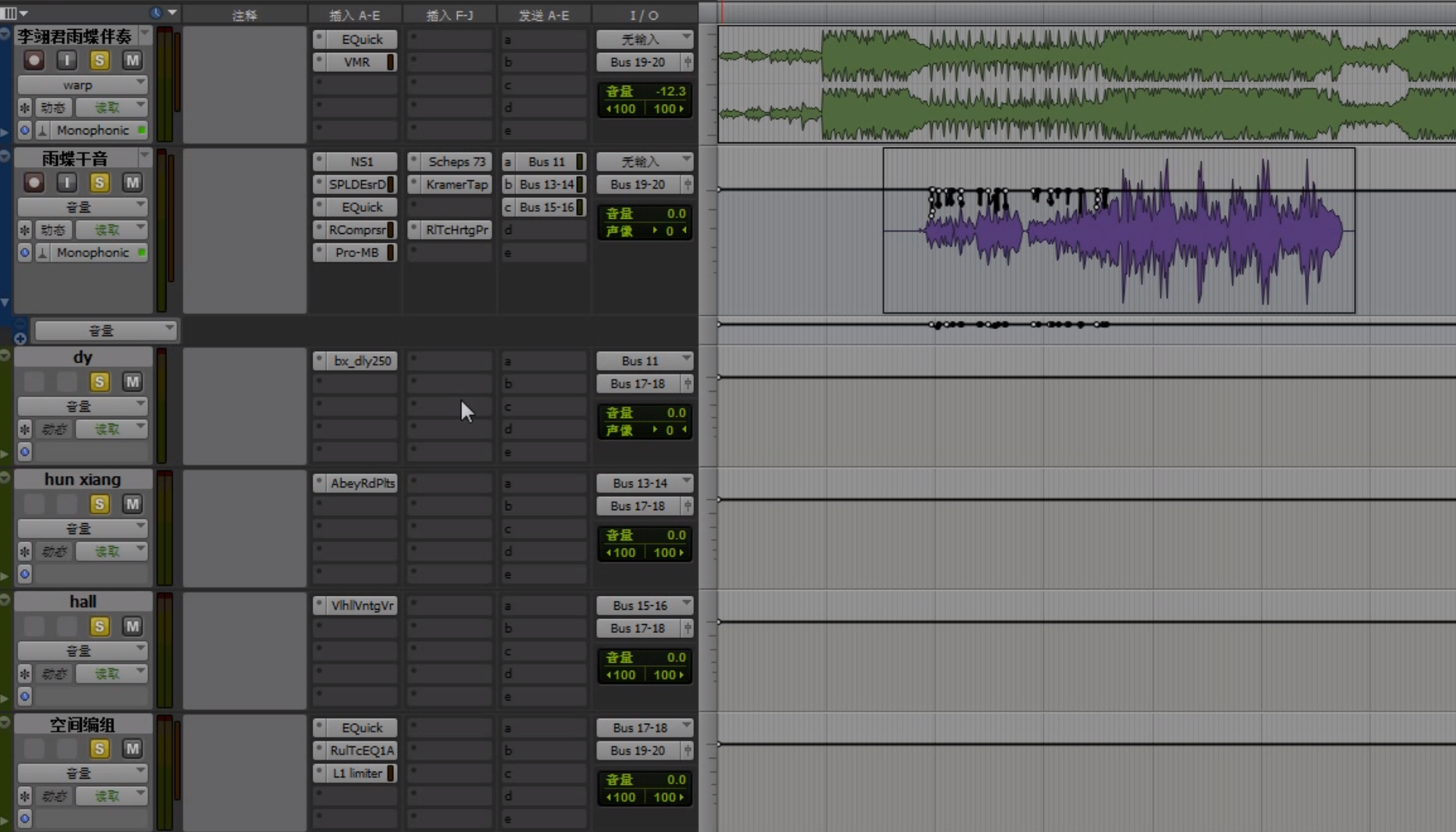Click the blue clock icon in the header

(155, 13)
